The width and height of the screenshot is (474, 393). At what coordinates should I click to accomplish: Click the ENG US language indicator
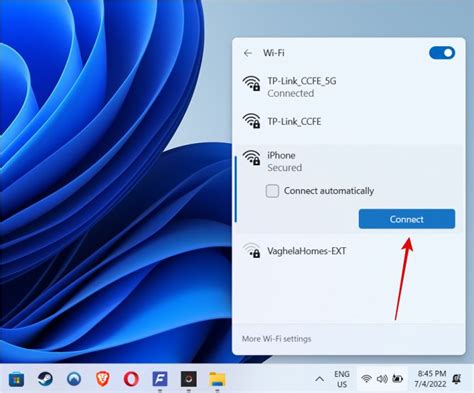tap(342, 379)
